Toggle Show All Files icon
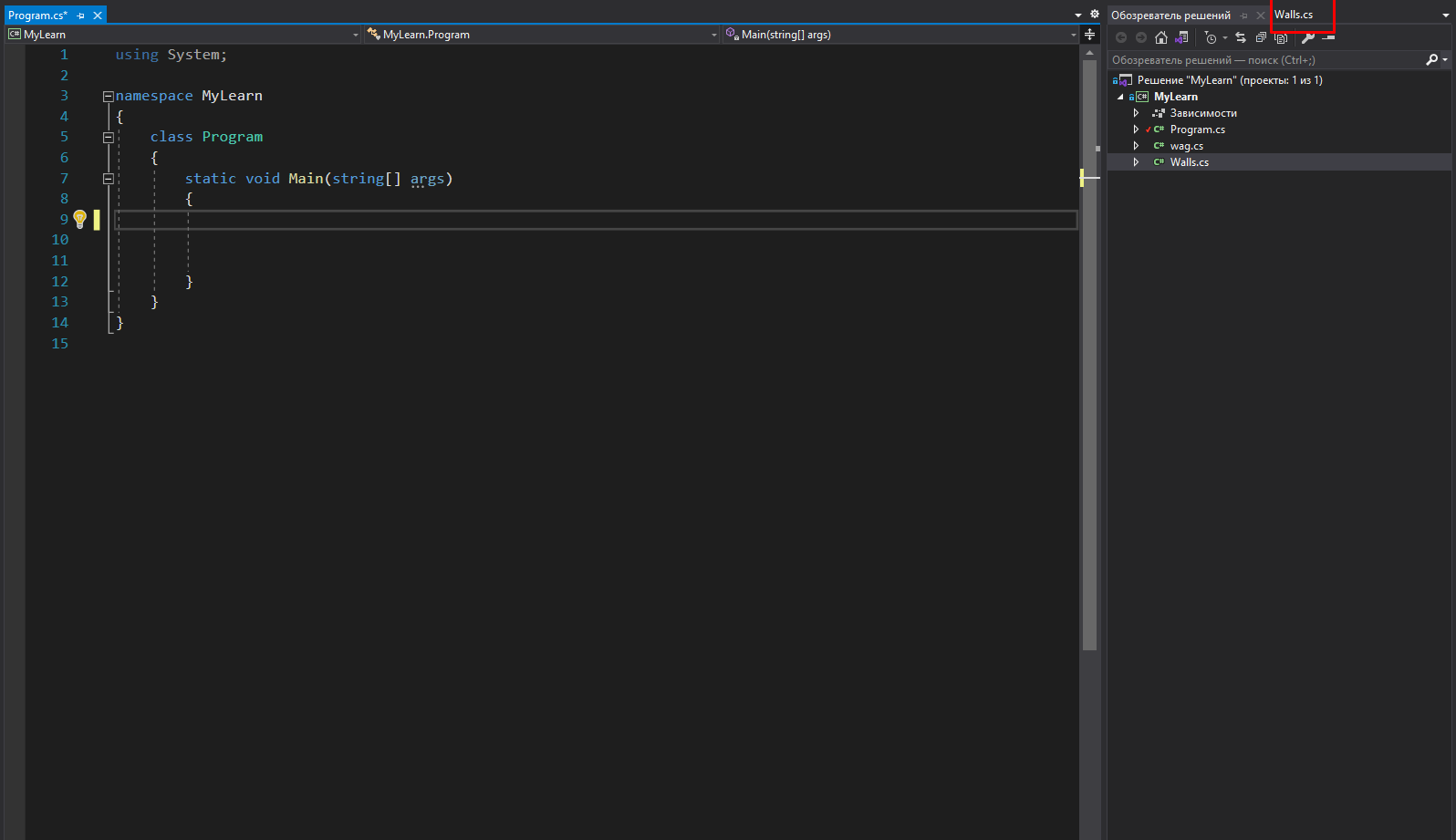Viewport: 1456px width, 840px height. (1281, 38)
